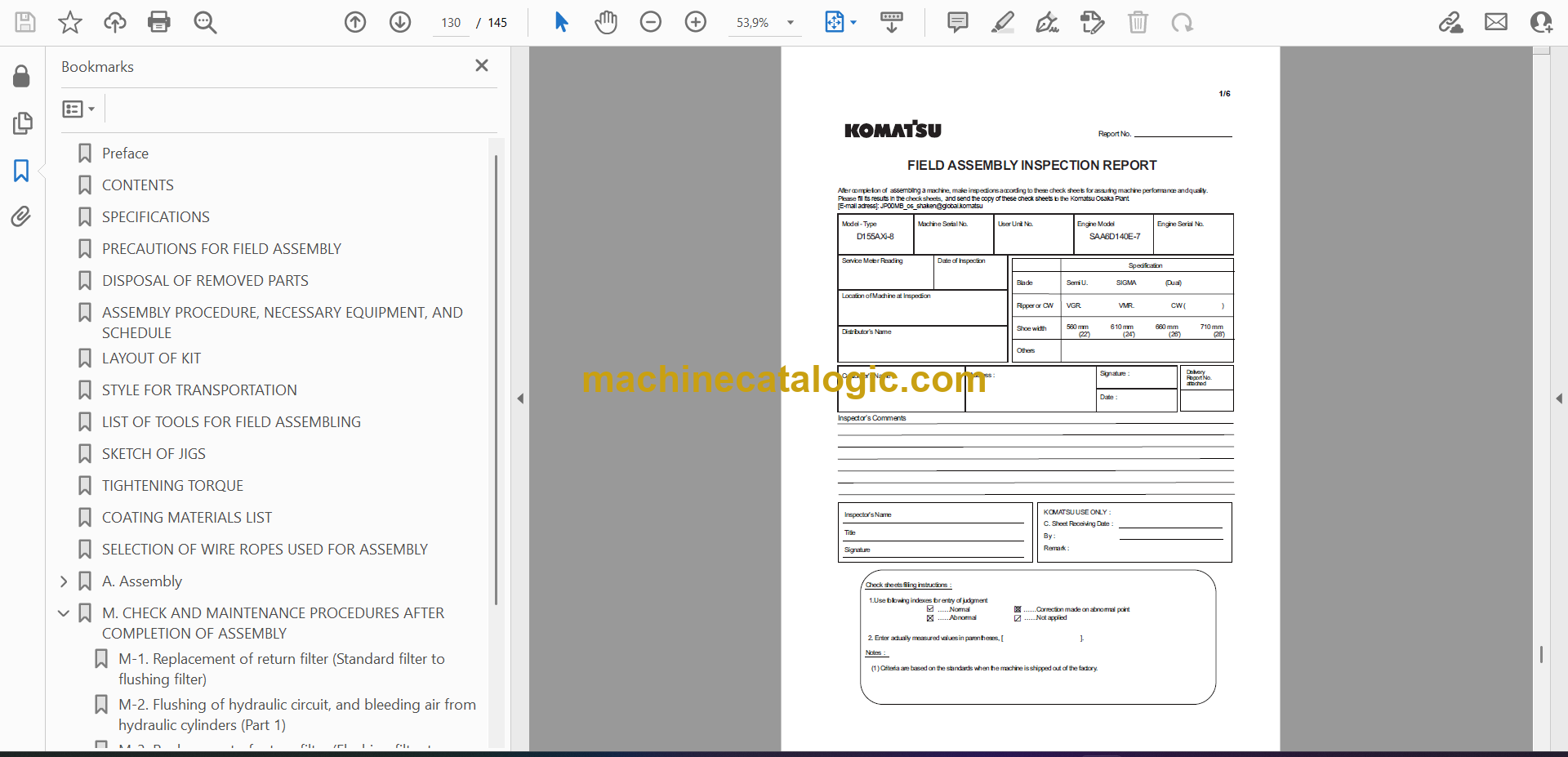Screen dimensions: 1568x757
Task: Open STYLE FOR TRANSPORTATION bookmark
Action: (199, 390)
